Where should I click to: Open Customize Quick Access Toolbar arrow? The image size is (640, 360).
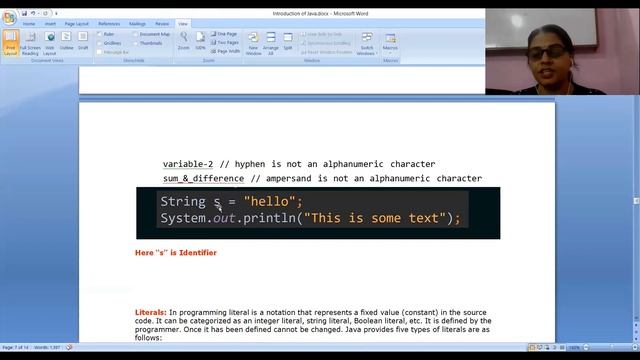[x=56, y=13]
